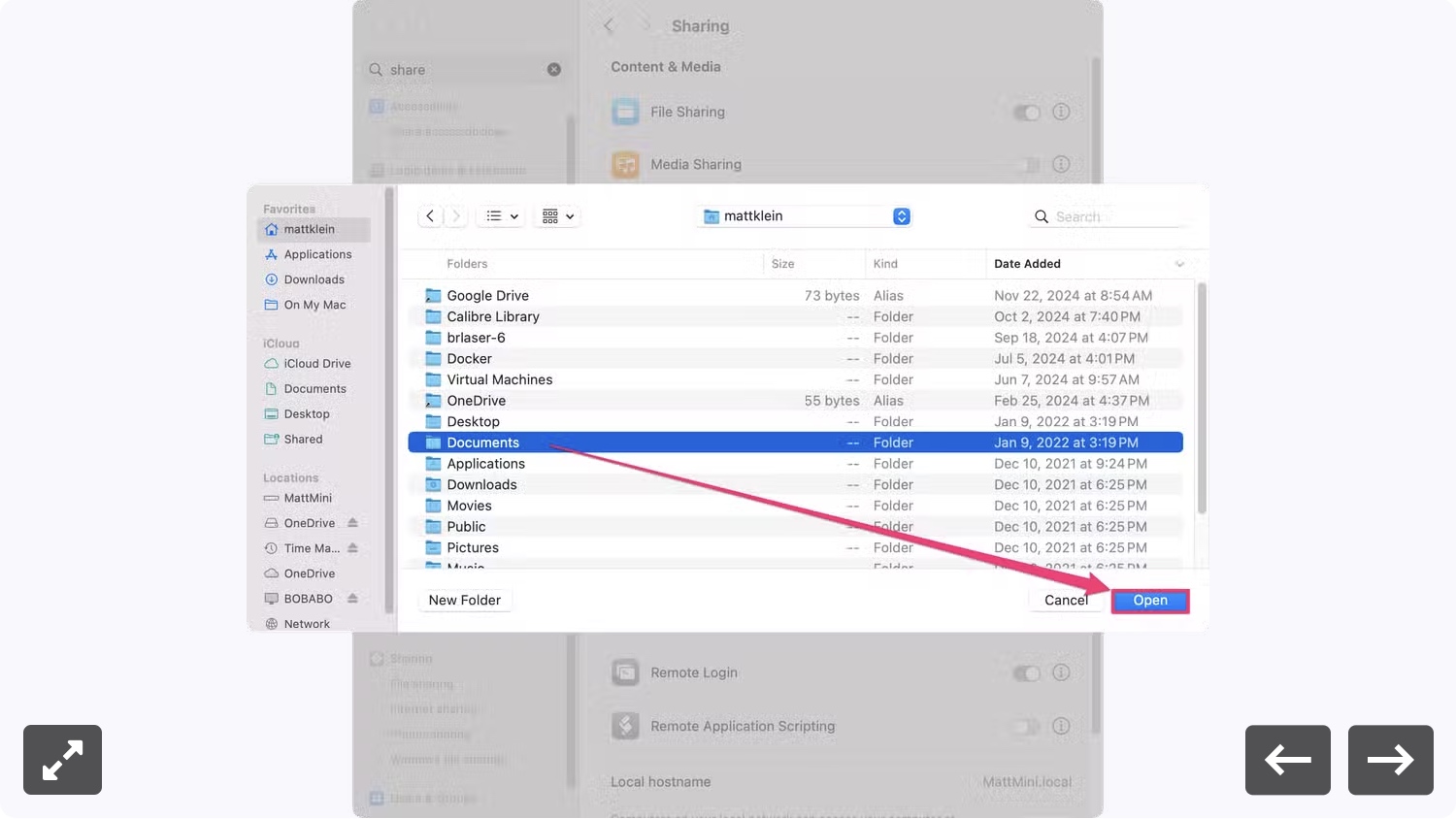Select the Docker folder
Viewport: 1456px width, 819px height.
(x=795, y=359)
